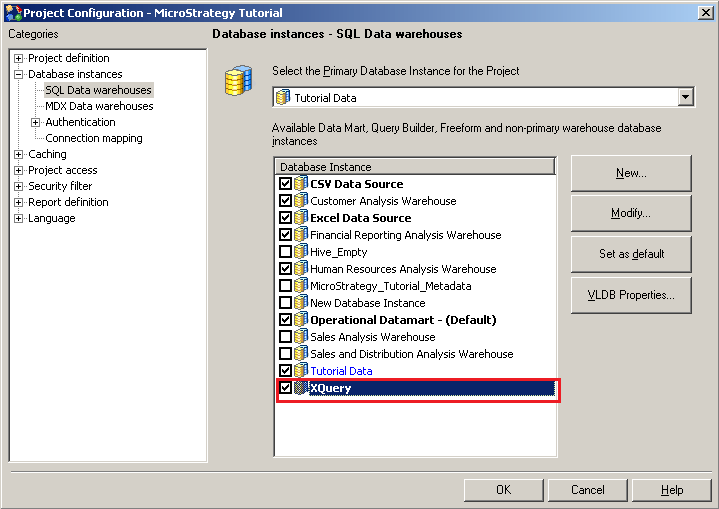
Task: Check the MicroStrategy_Tutorial_Metadata checkbox
Action: click(x=285, y=285)
